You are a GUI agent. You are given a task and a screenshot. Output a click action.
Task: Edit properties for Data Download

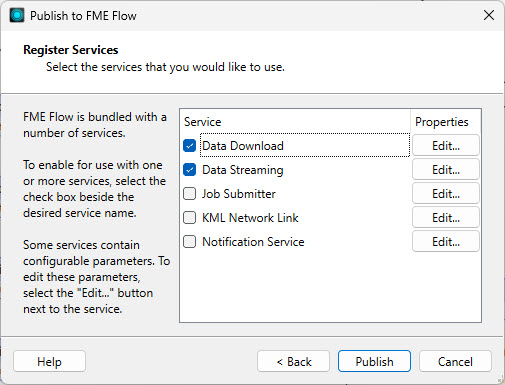(446, 145)
